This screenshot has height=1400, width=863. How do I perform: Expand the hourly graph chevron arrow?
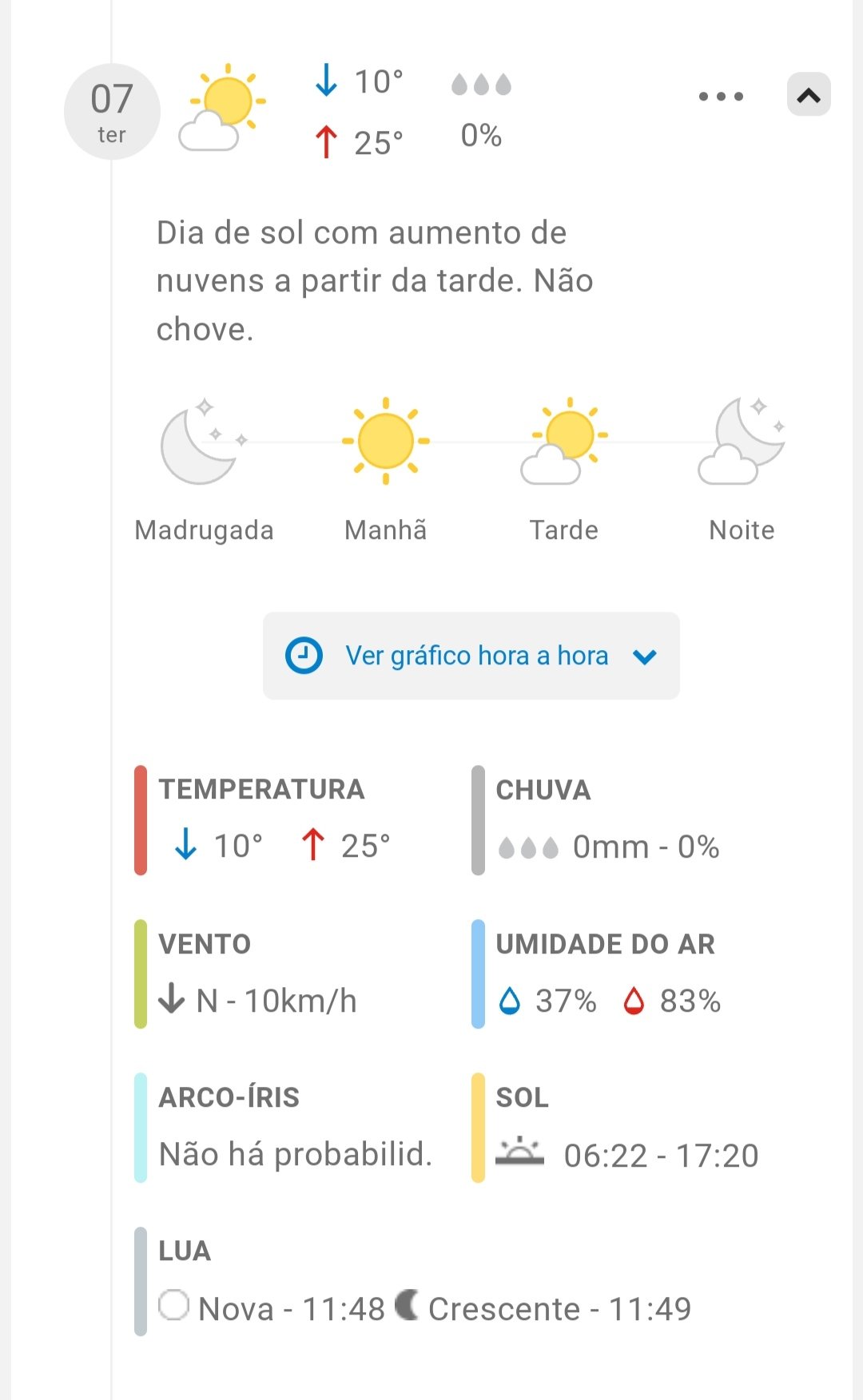coord(645,656)
